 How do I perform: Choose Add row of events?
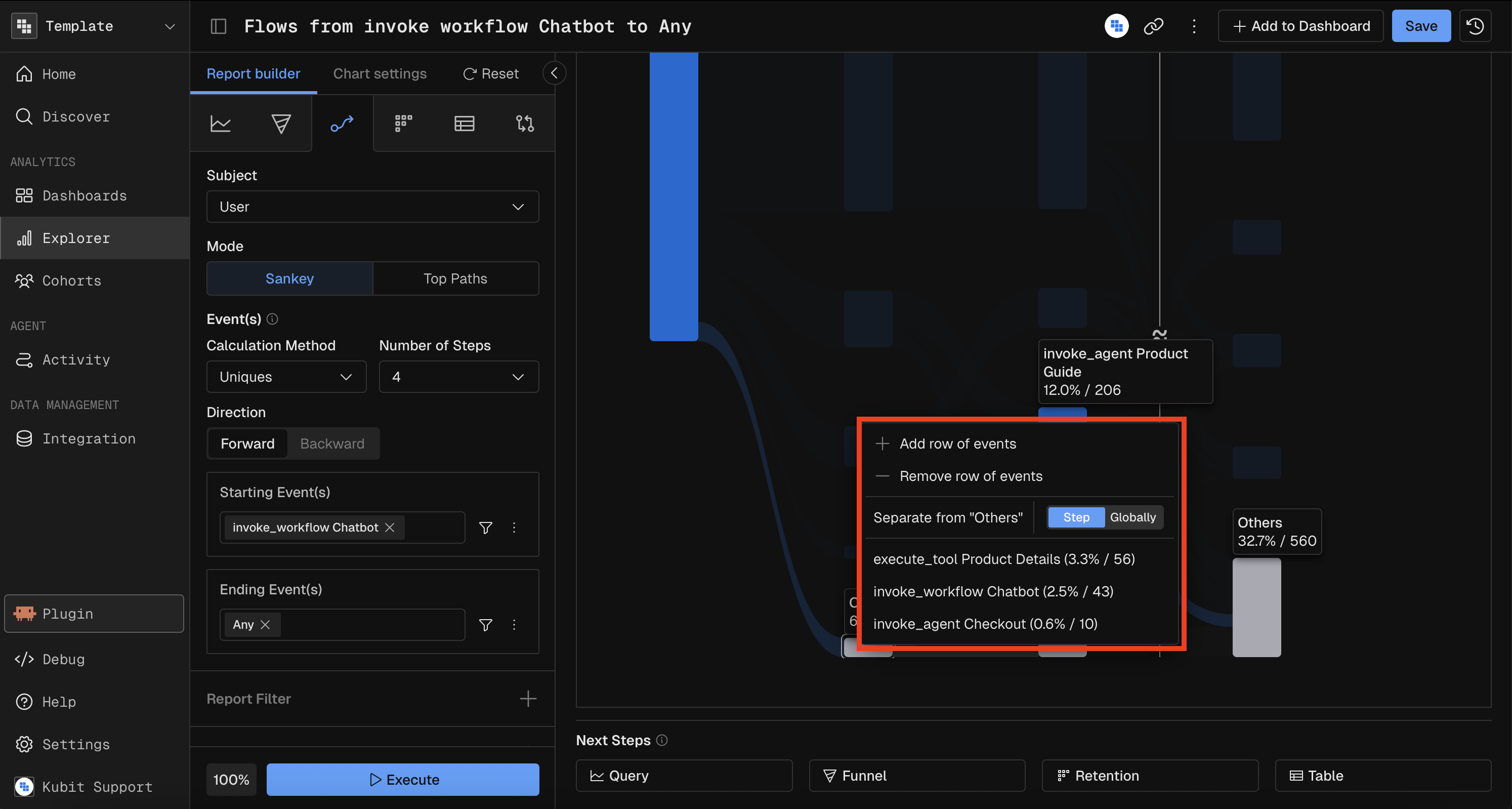(1020, 444)
